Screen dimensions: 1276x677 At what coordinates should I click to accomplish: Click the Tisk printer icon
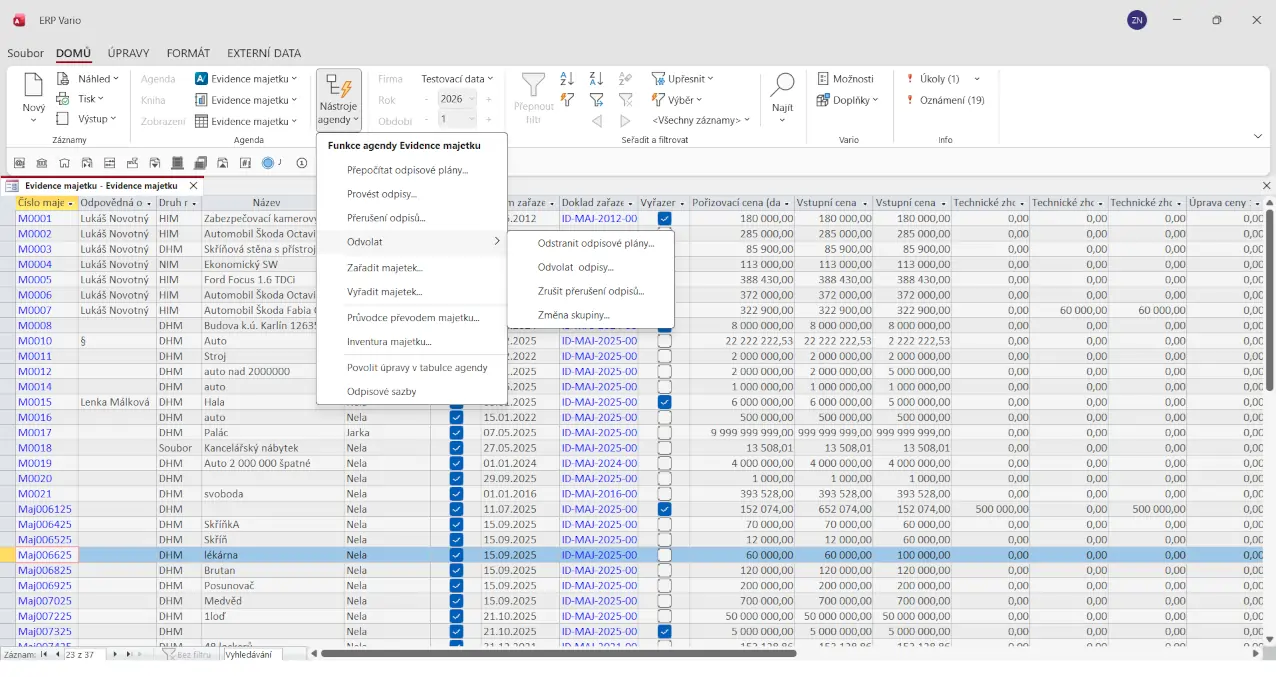tap(63, 99)
